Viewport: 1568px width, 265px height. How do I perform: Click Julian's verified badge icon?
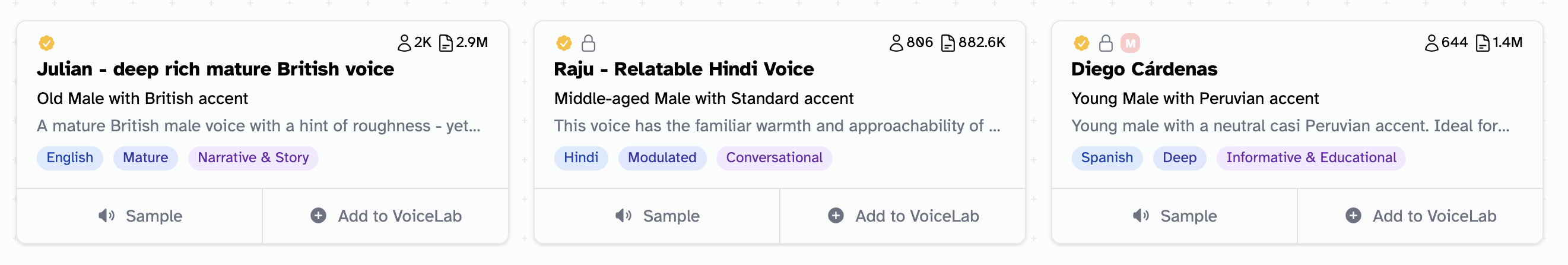click(x=46, y=43)
